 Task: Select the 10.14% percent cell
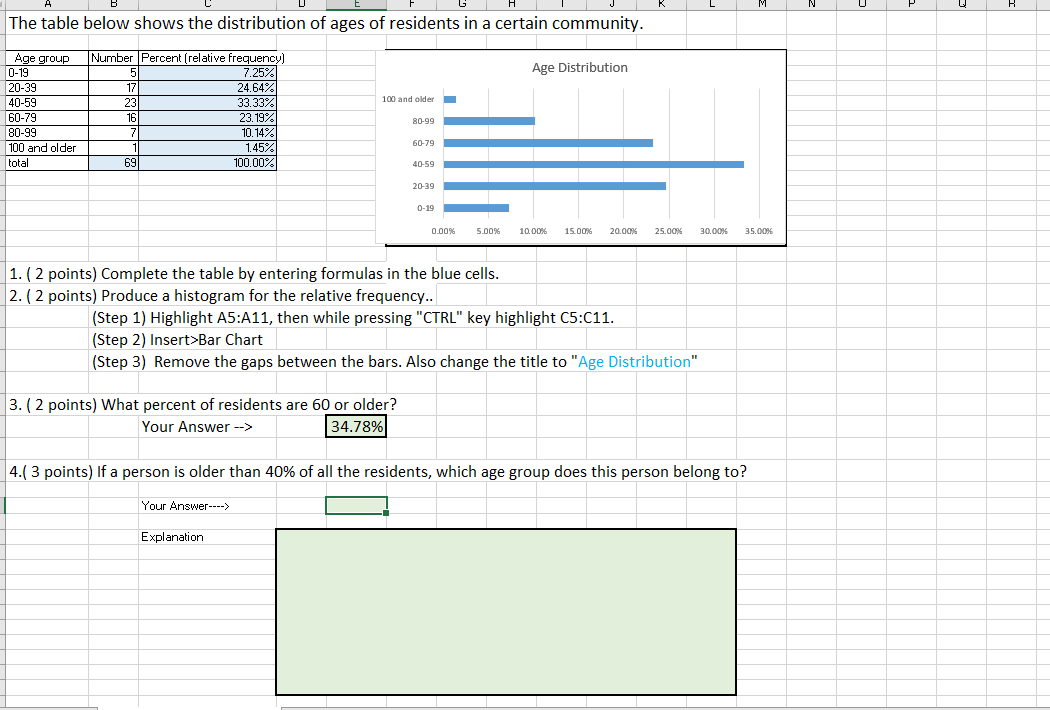[x=208, y=133]
